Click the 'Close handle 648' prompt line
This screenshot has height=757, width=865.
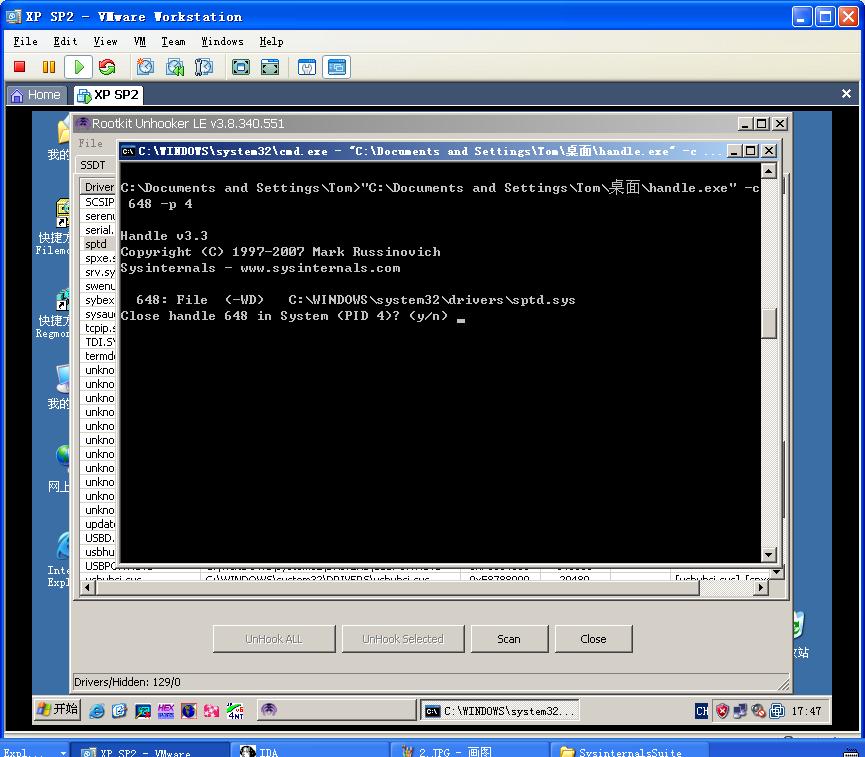pyautogui.click(x=284, y=316)
